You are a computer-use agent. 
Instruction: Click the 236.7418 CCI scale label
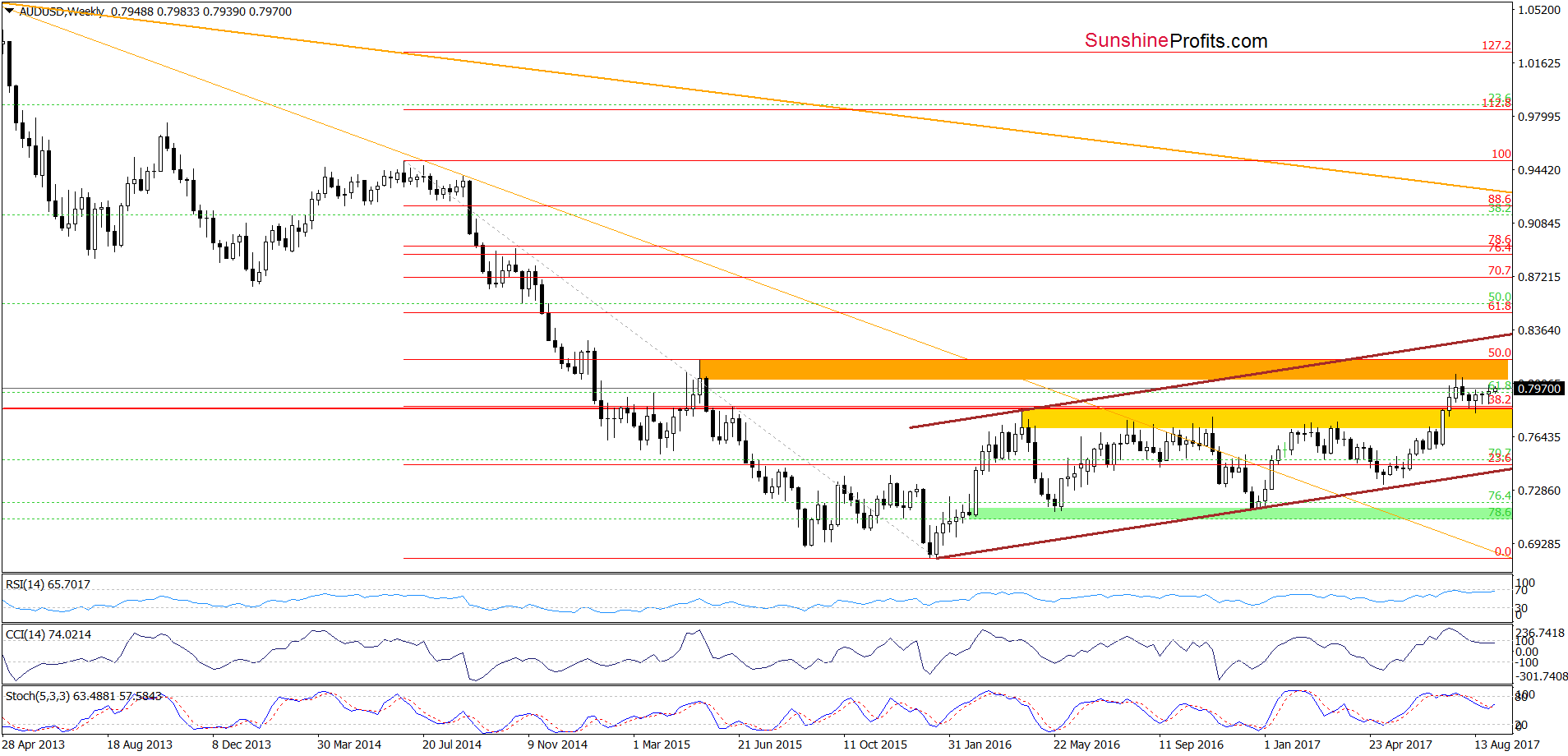click(1541, 633)
